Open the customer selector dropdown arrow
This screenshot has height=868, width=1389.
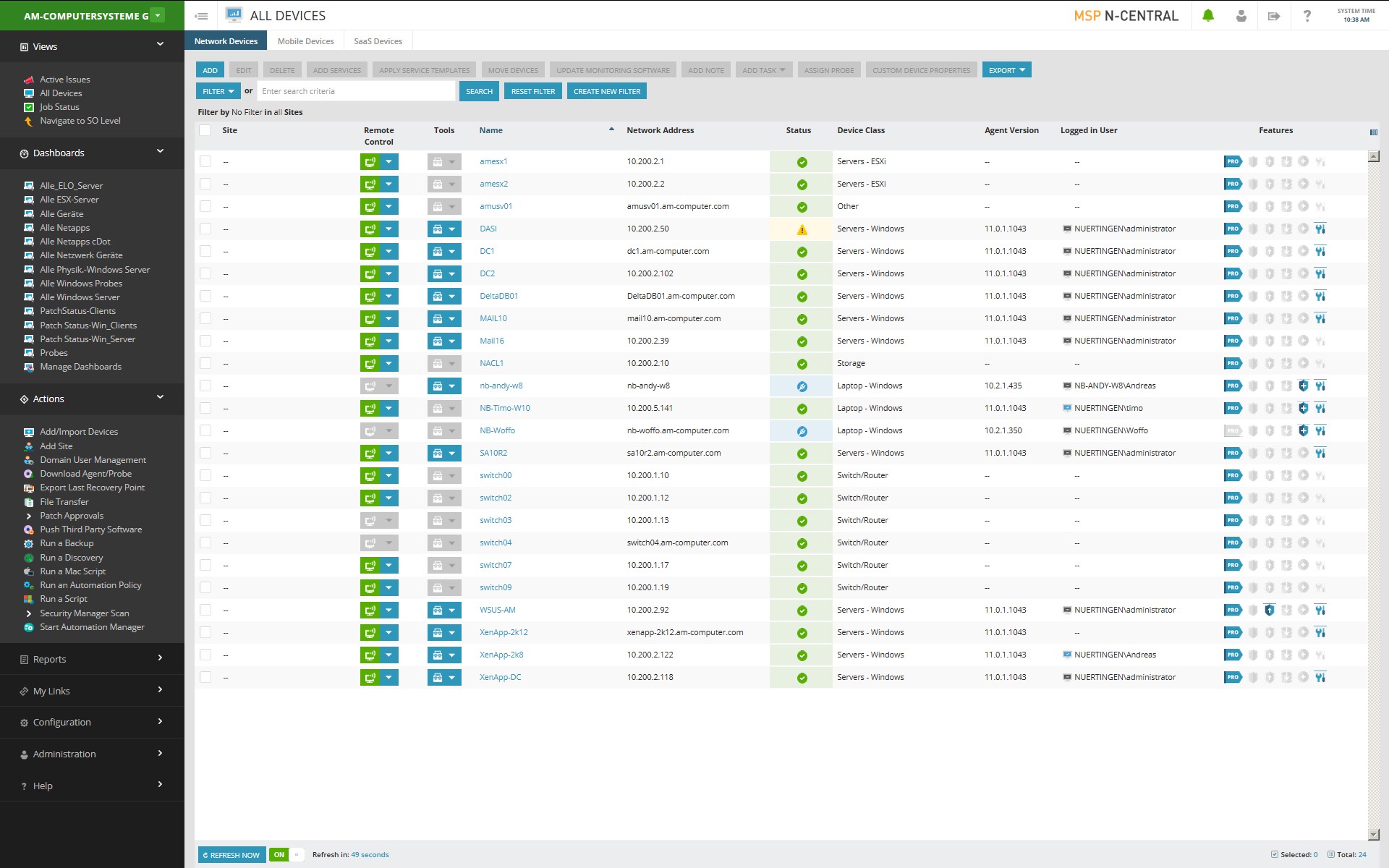158,15
